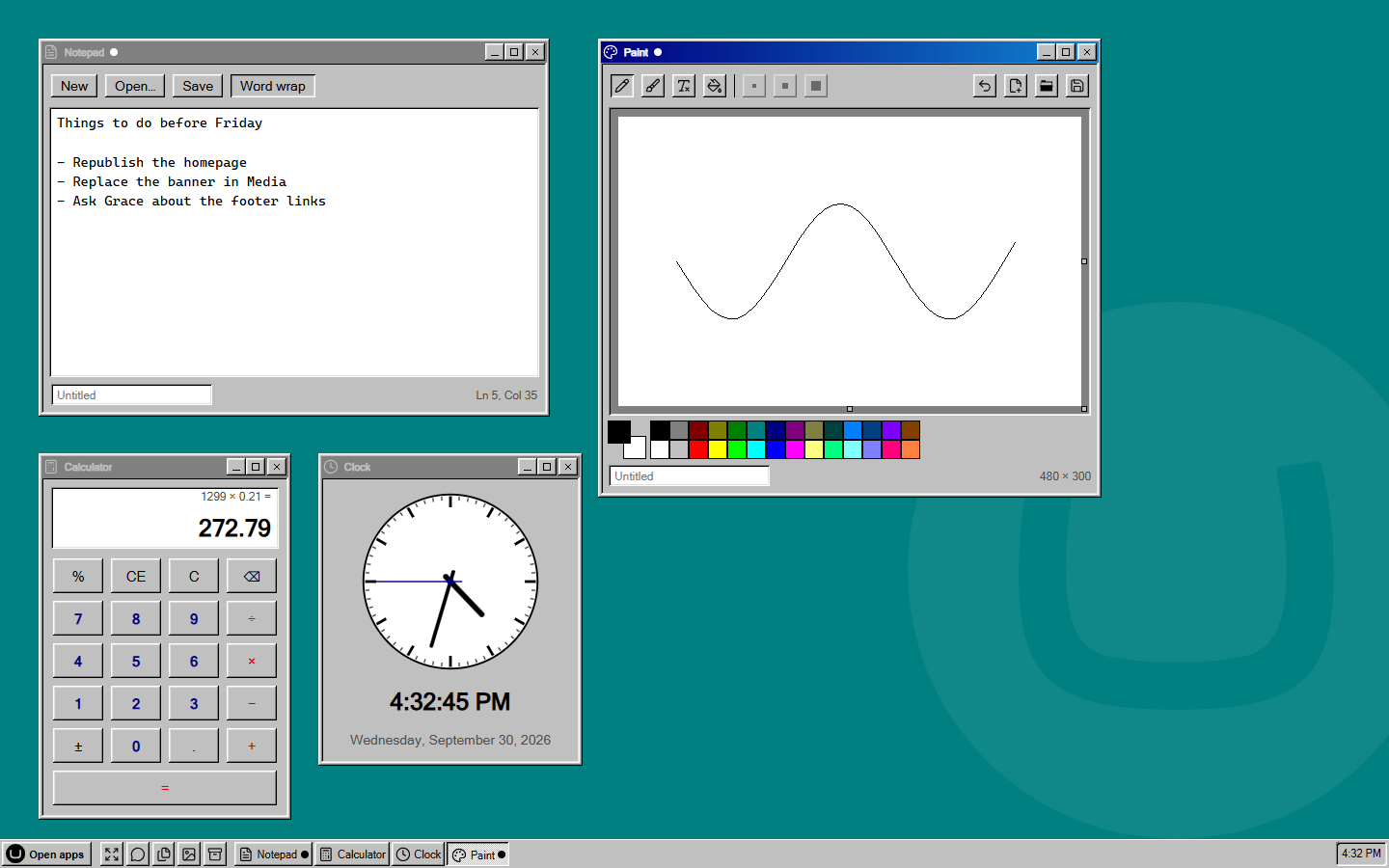Click the percent key in Calculator
This screenshot has width=1389, height=868.
pyautogui.click(x=78, y=576)
